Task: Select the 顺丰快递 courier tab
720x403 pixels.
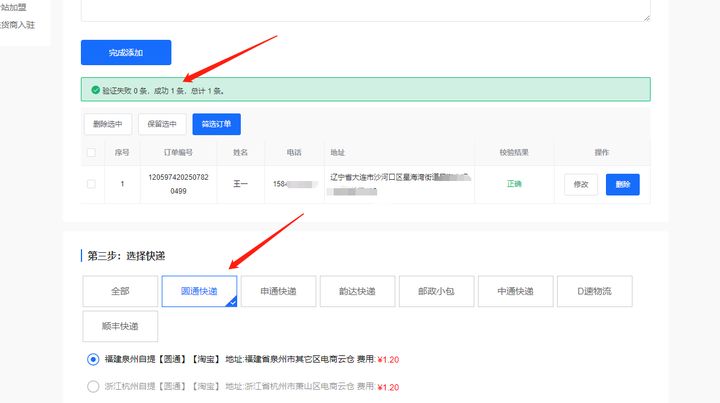Action: (120, 326)
